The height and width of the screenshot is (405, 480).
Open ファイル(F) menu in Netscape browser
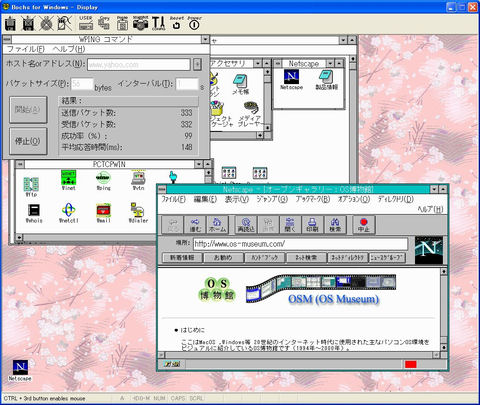pos(173,199)
